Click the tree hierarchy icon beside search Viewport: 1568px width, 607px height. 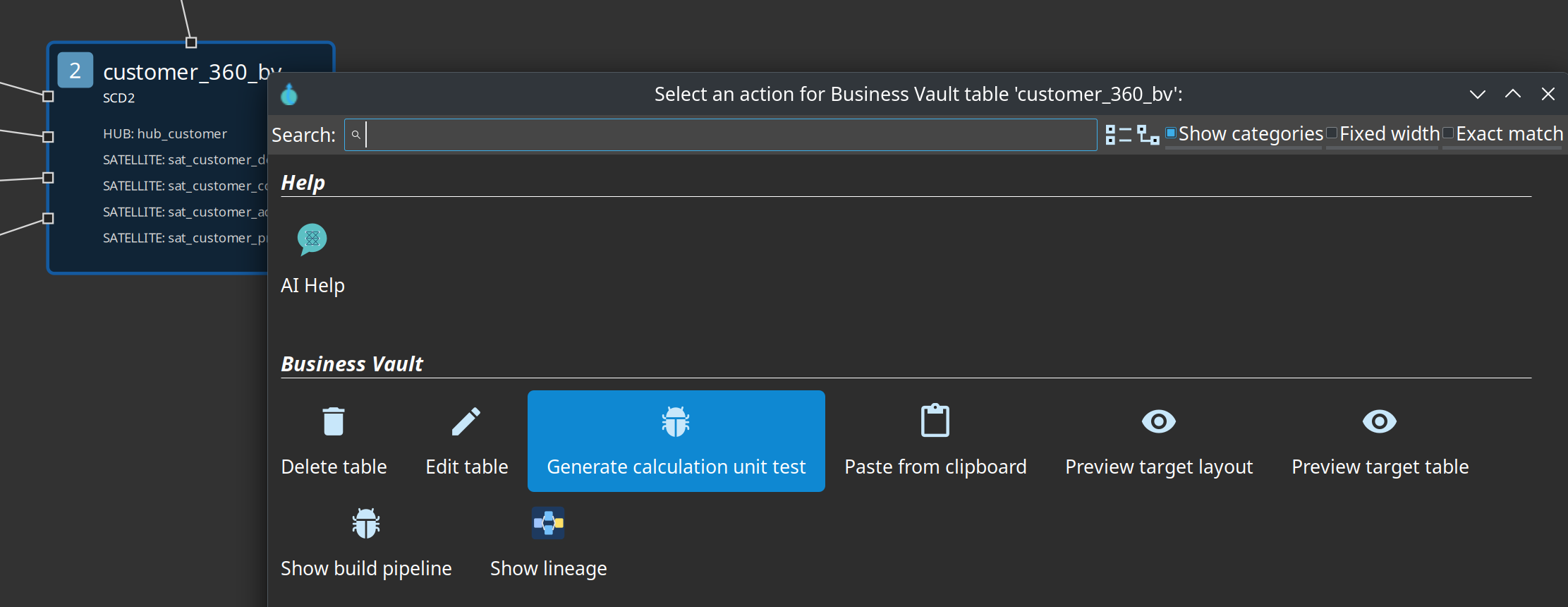(x=1148, y=134)
